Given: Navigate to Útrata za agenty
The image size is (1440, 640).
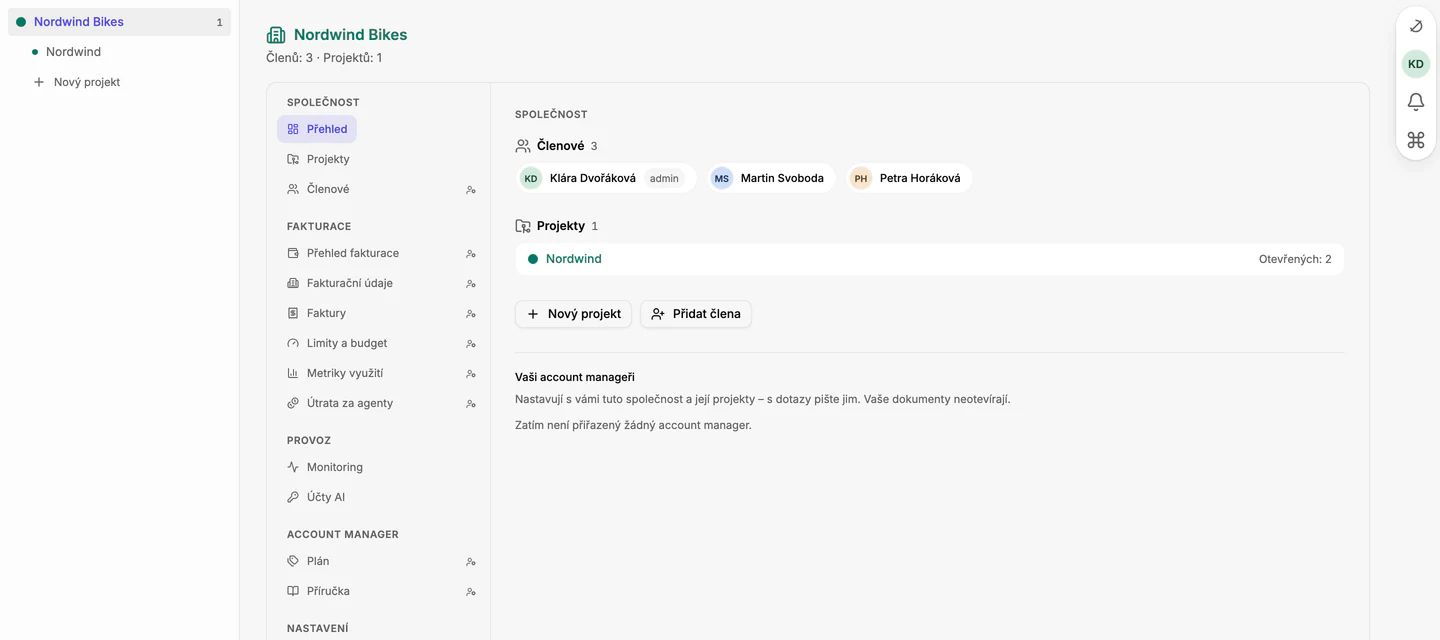Looking at the screenshot, I should tap(378, 403).
